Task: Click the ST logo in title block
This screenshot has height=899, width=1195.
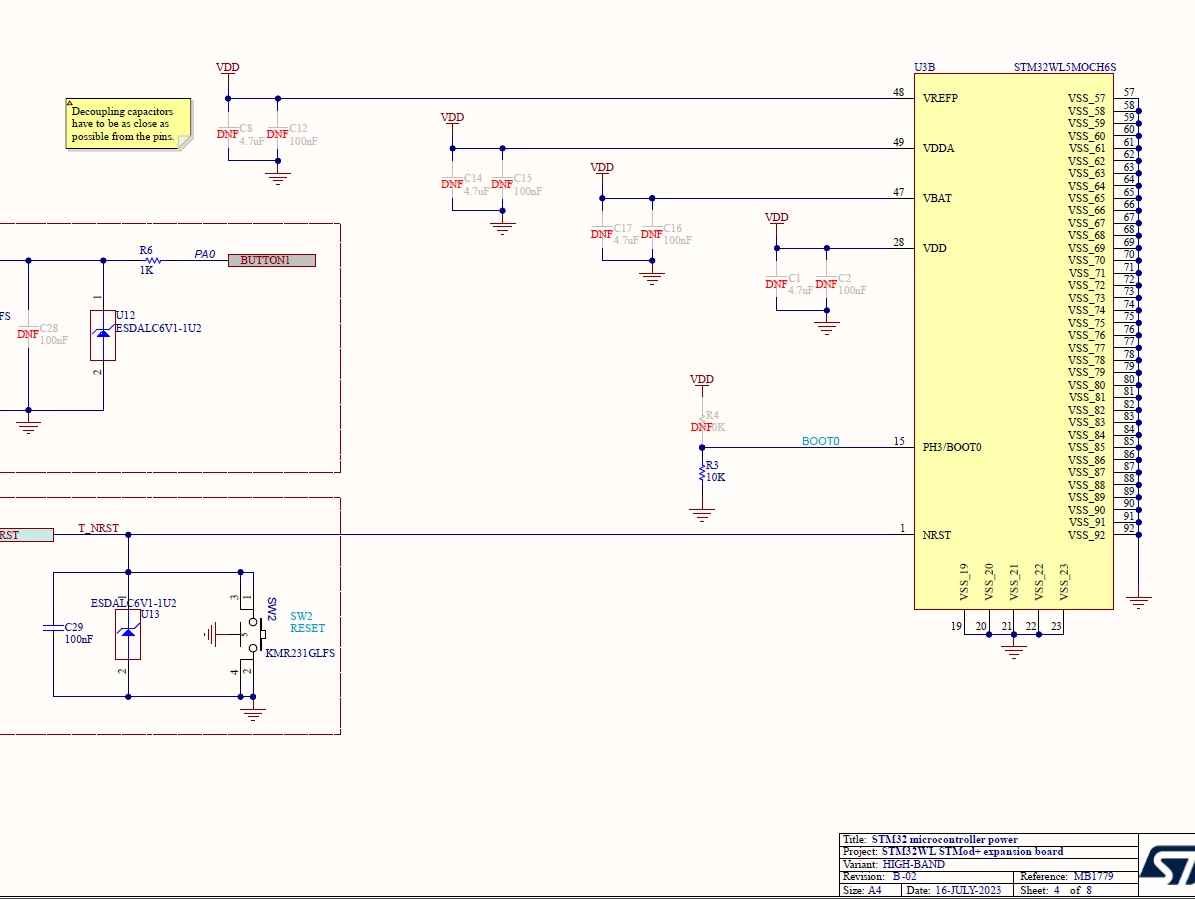Action: point(1167,865)
